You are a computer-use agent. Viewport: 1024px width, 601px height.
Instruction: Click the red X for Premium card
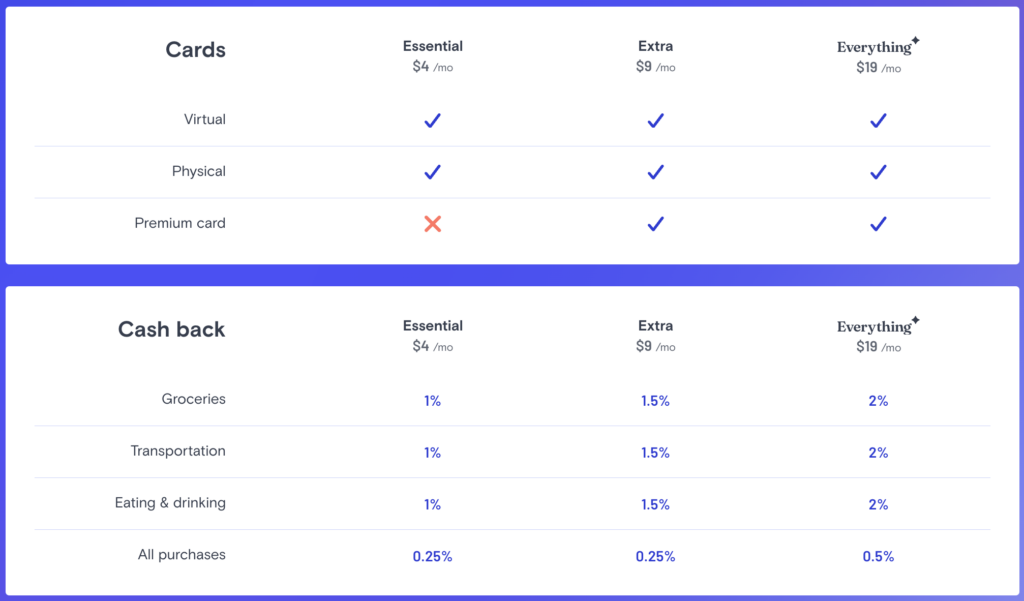[432, 224]
